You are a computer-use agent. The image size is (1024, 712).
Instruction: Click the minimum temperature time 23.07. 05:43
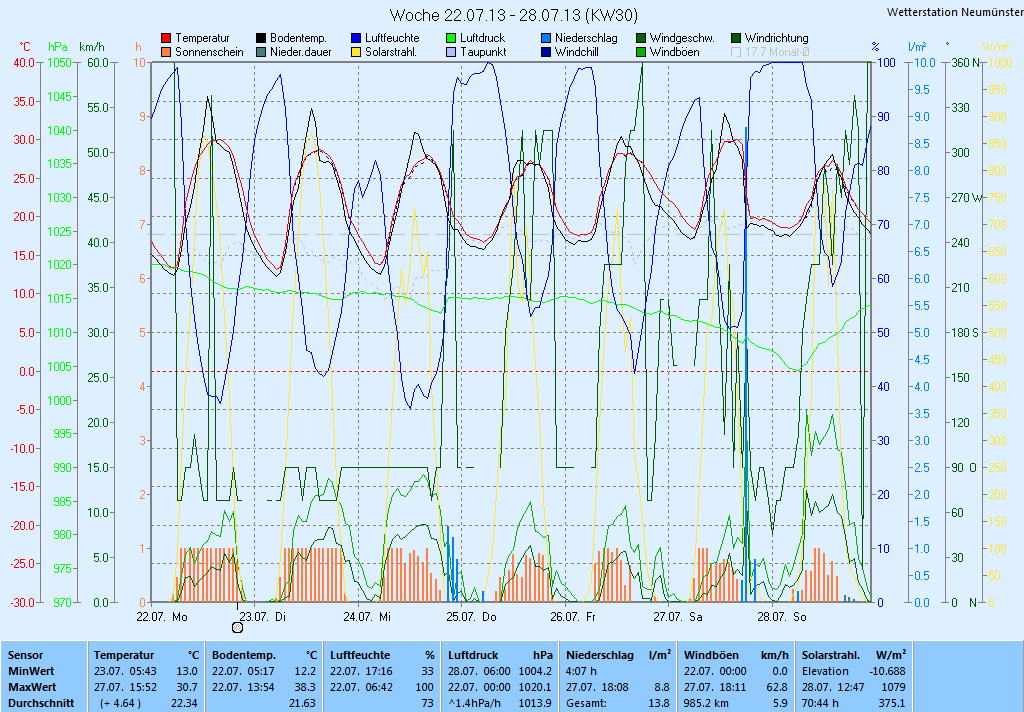125,671
